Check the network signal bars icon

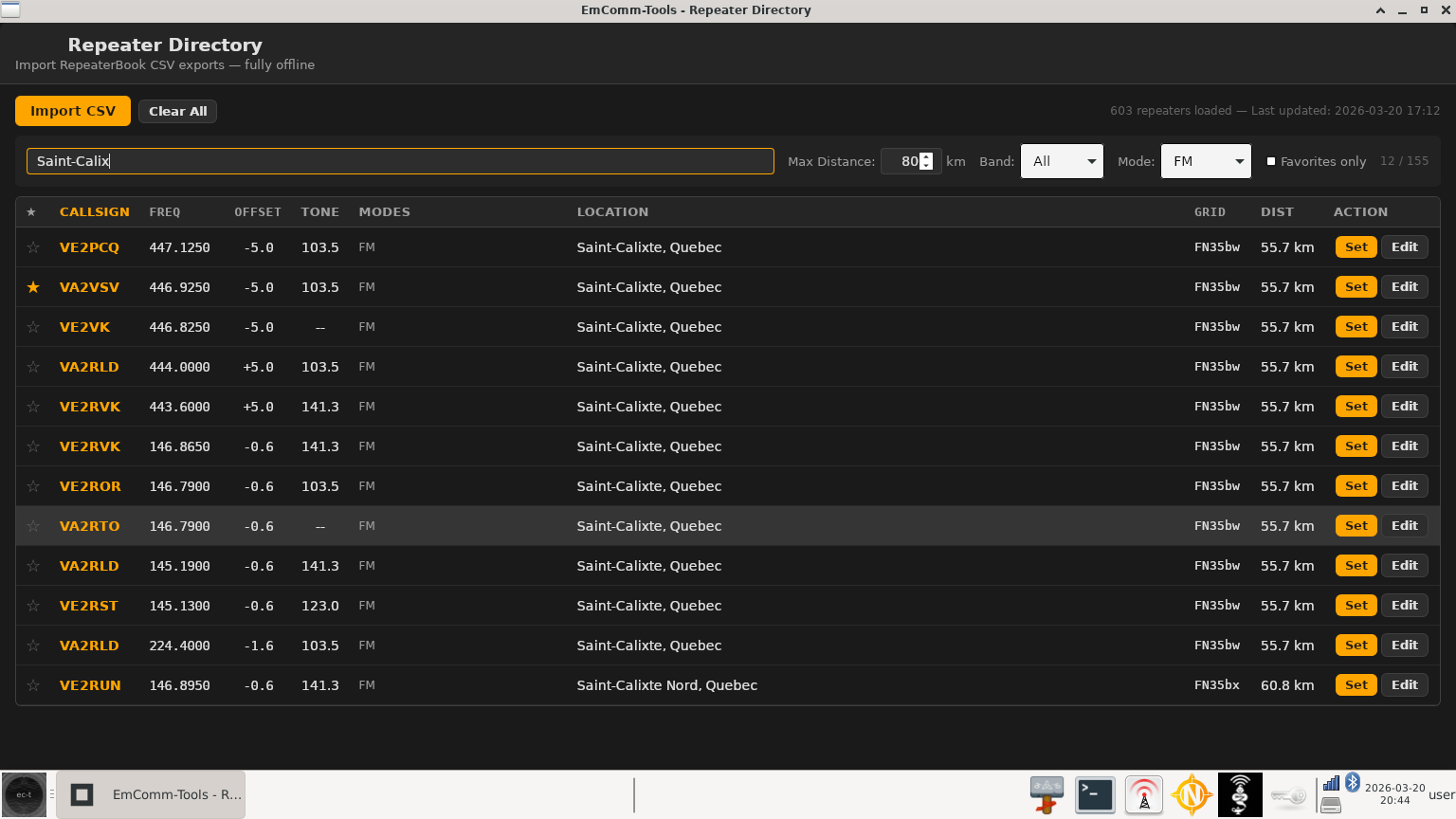(x=1332, y=783)
